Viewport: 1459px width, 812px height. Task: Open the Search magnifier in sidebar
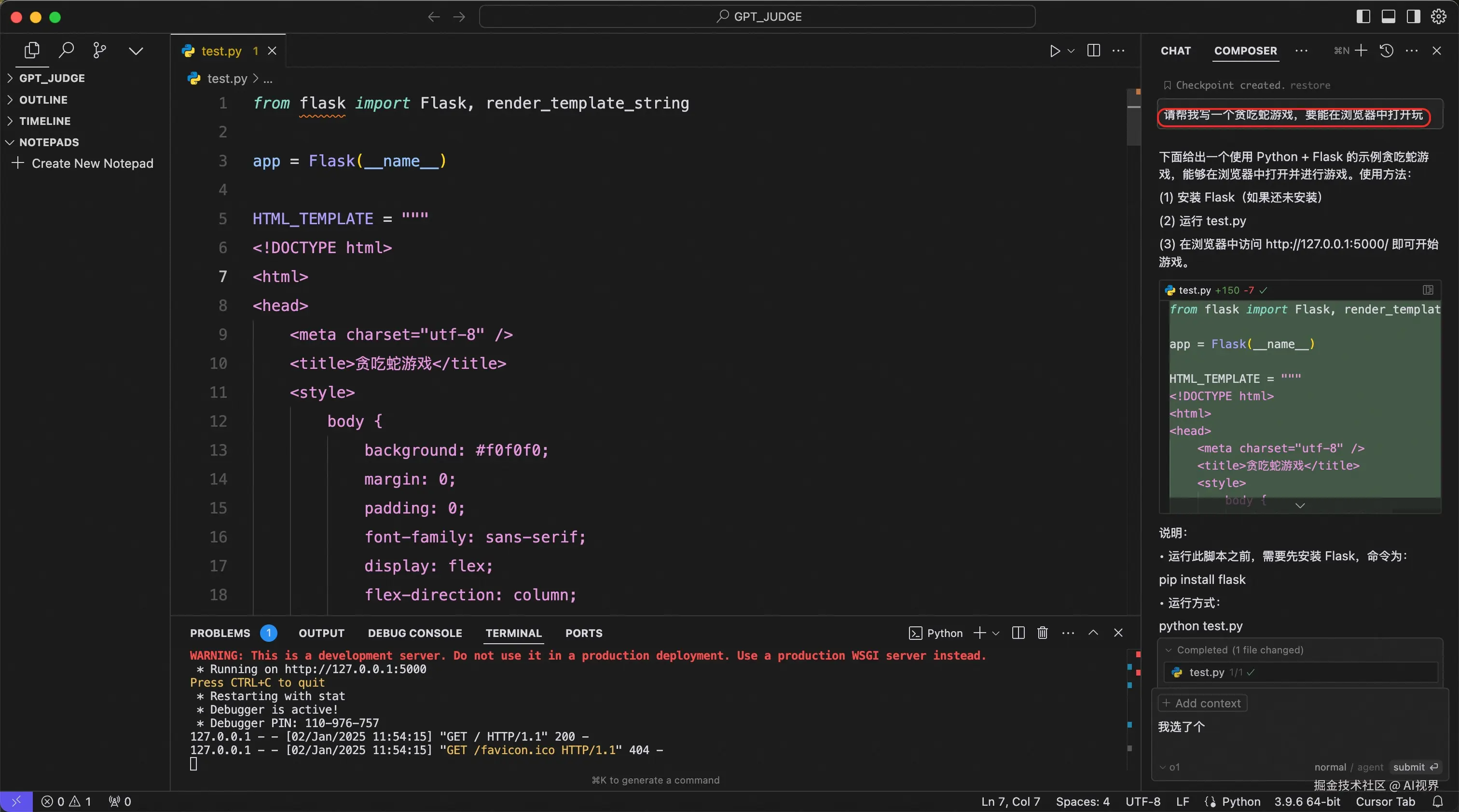pos(66,50)
